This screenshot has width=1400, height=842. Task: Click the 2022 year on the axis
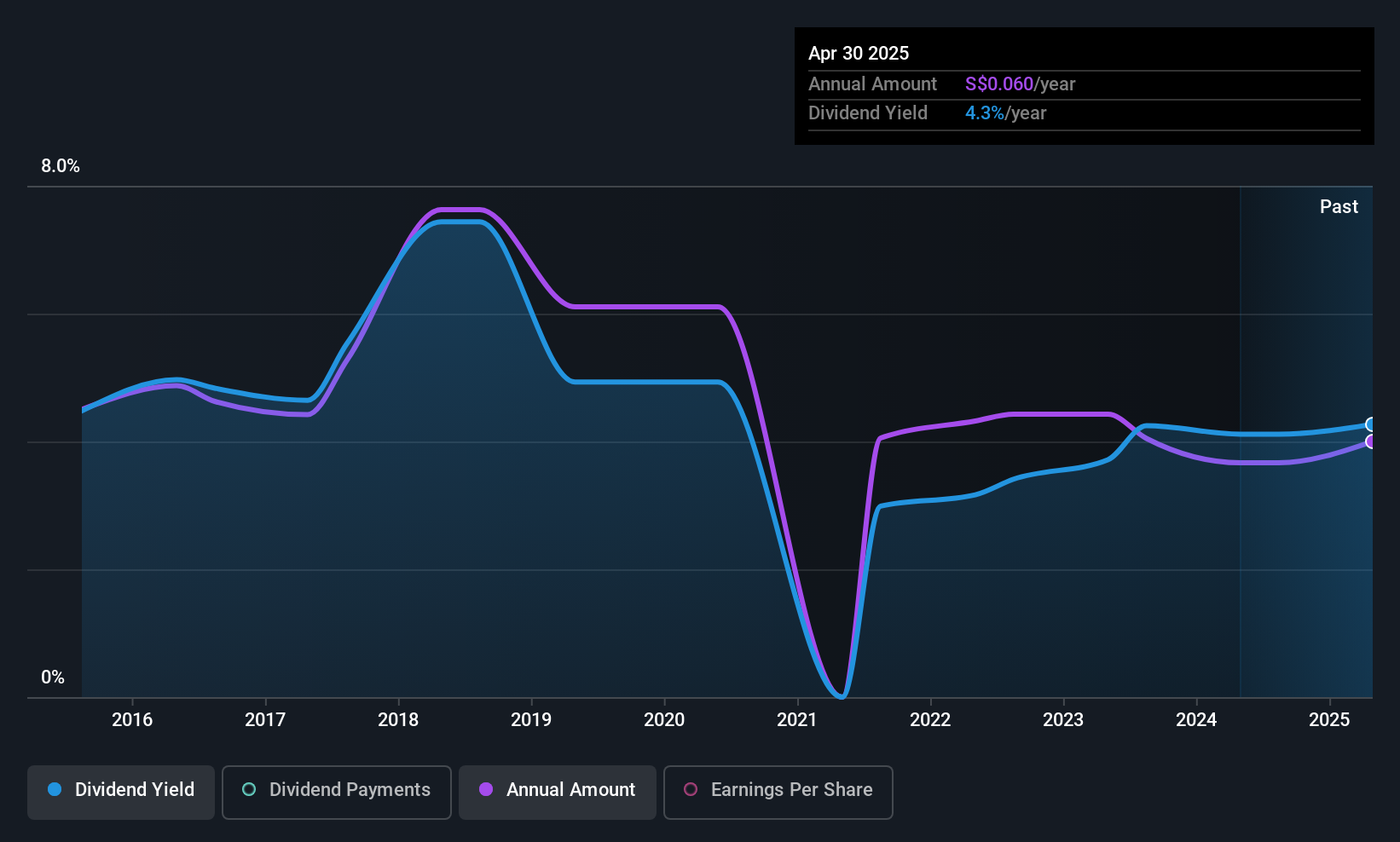coord(930,720)
